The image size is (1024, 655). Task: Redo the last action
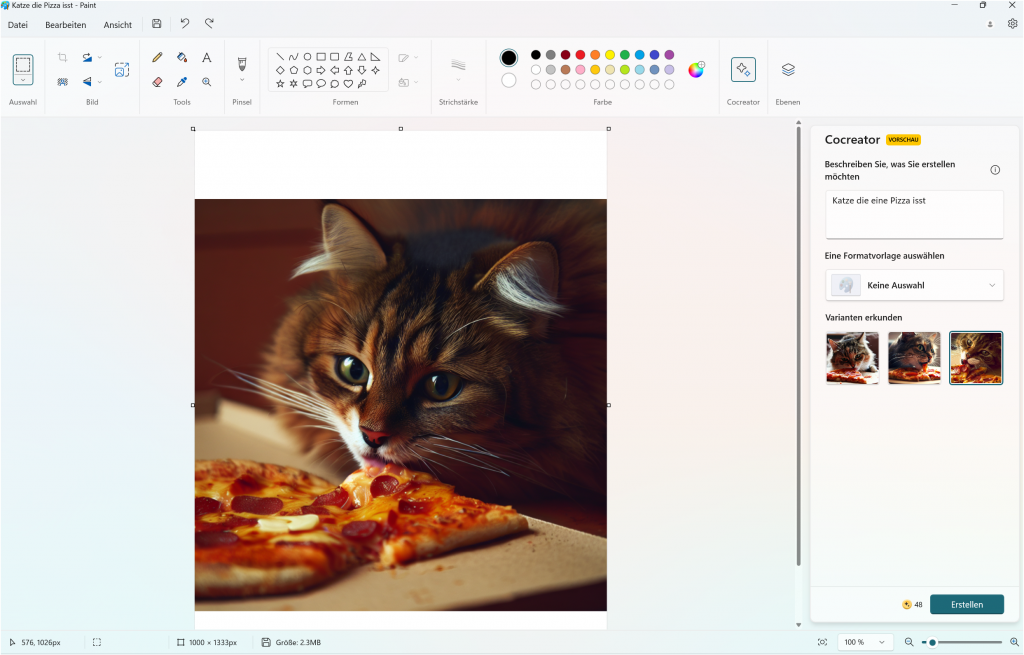209,24
